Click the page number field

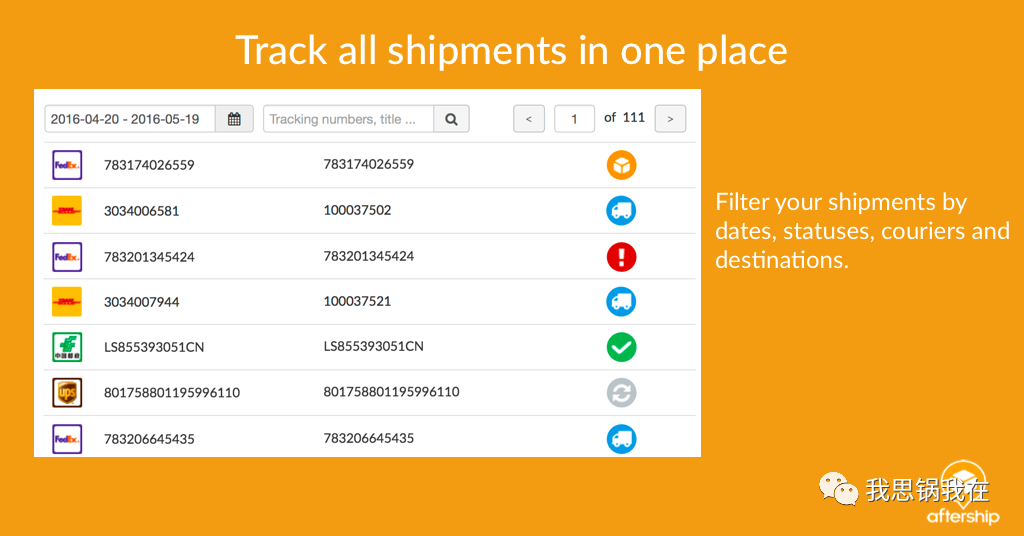point(574,119)
